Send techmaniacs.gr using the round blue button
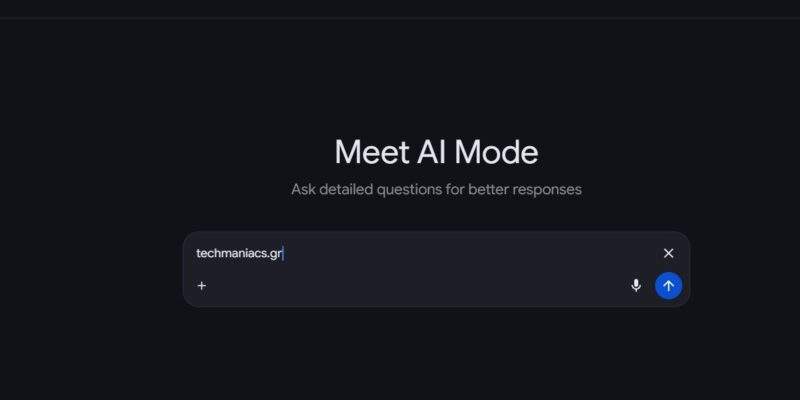 tap(668, 286)
